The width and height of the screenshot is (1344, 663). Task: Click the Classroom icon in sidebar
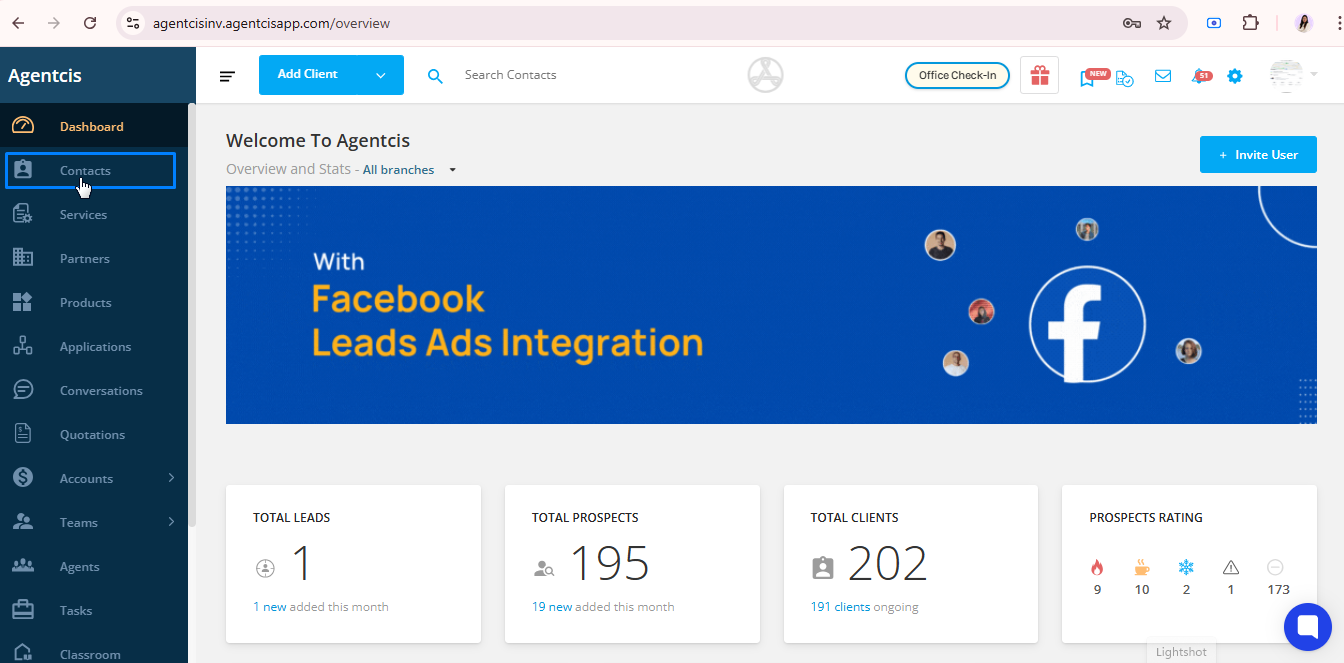tap(23, 652)
